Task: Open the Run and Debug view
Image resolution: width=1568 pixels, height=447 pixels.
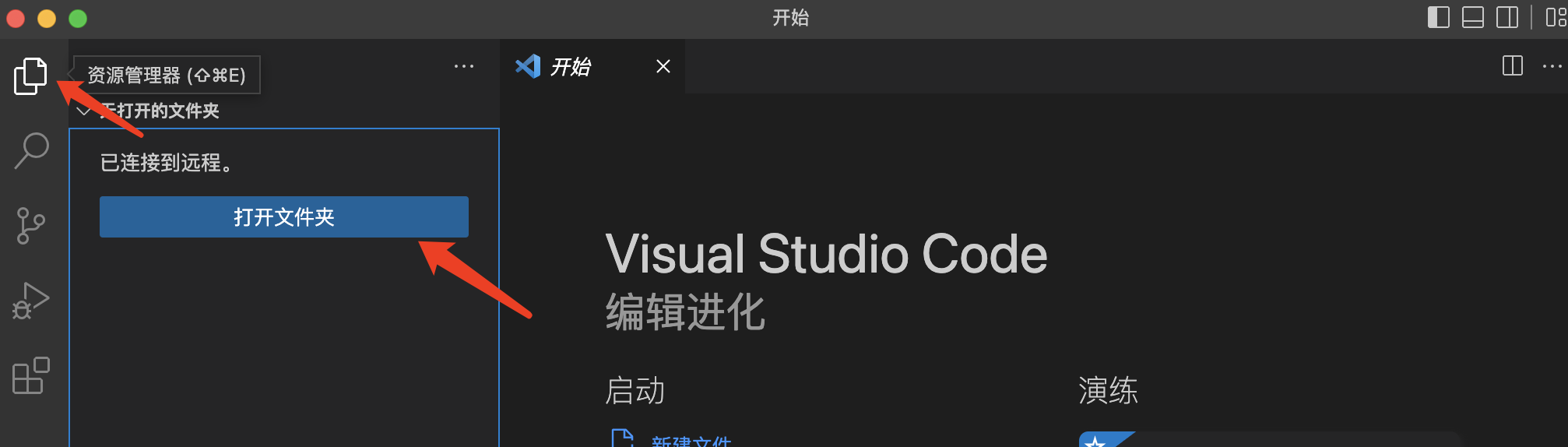Action: [31, 301]
